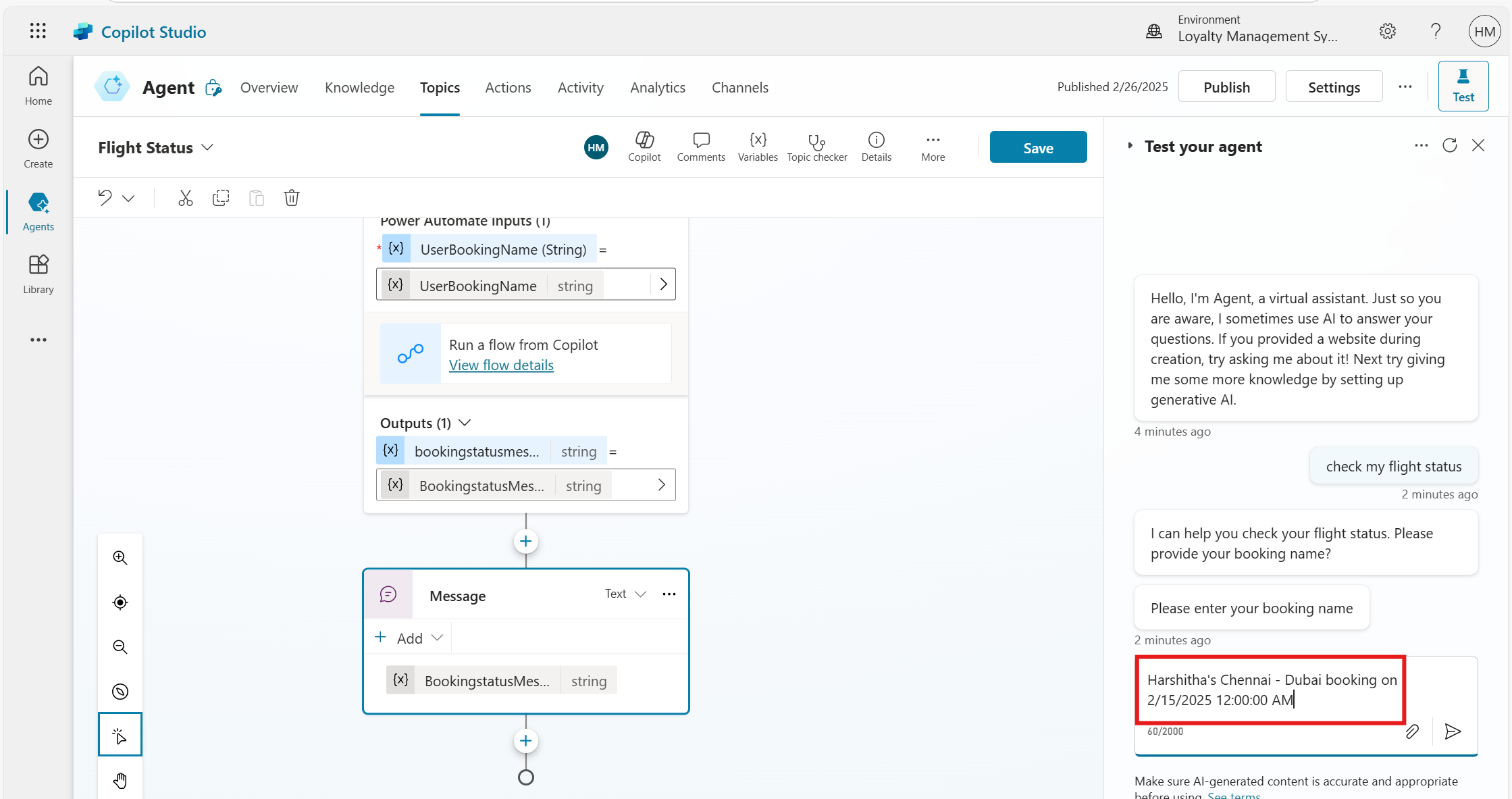Open the Variables panel
Image resolution: width=1512 pixels, height=799 pixels.
(x=757, y=147)
